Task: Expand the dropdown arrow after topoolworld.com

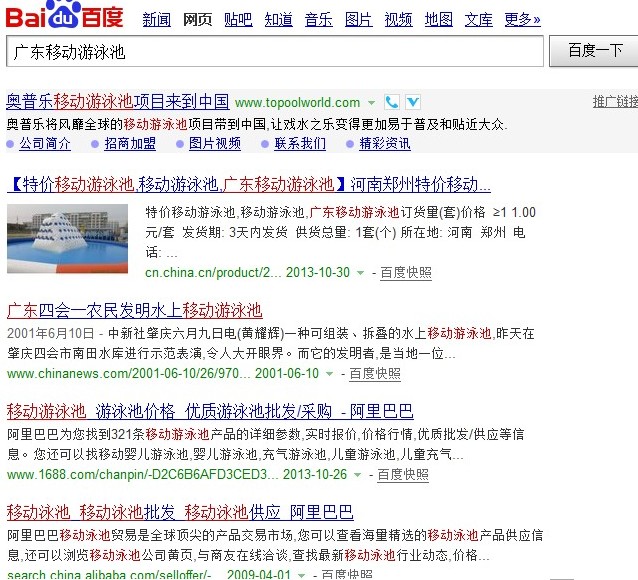Action: (x=372, y=103)
